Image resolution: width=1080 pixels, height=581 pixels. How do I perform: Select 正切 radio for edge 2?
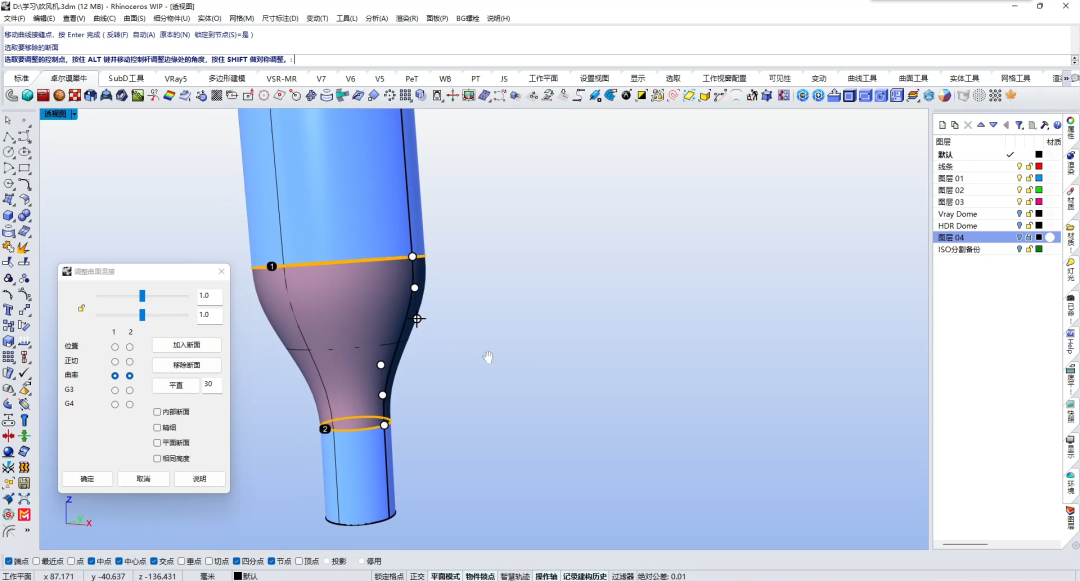pyautogui.click(x=129, y=361)
